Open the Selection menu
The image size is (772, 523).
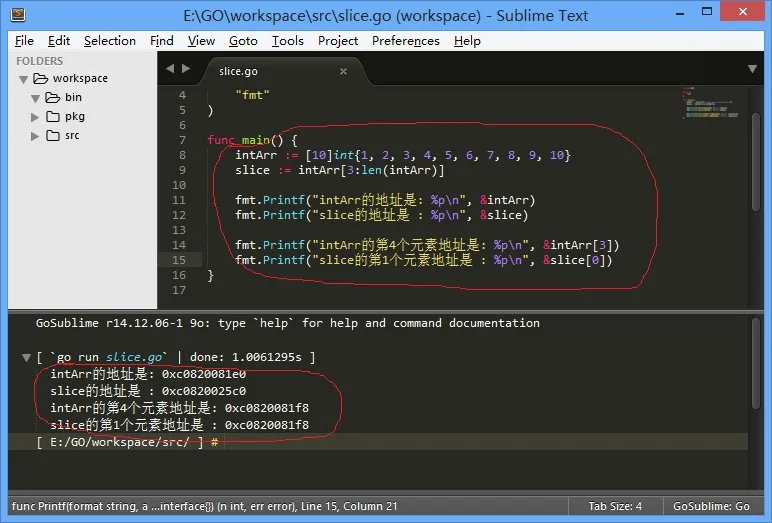click(x=110, y=41)
